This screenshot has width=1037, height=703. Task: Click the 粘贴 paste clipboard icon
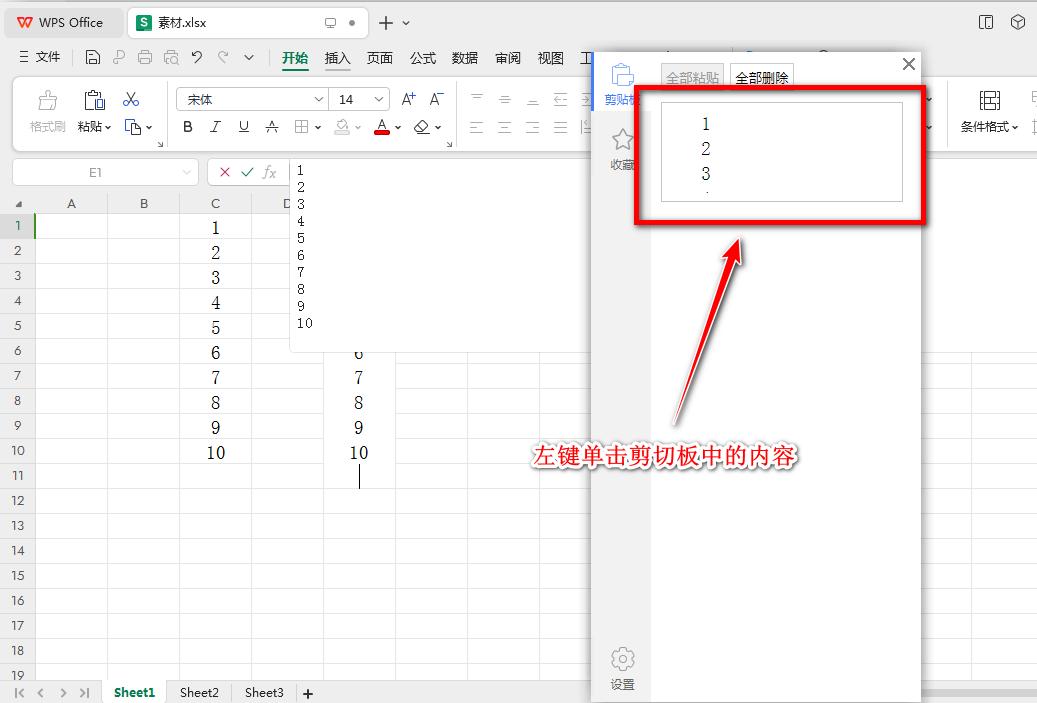[95, 100]
